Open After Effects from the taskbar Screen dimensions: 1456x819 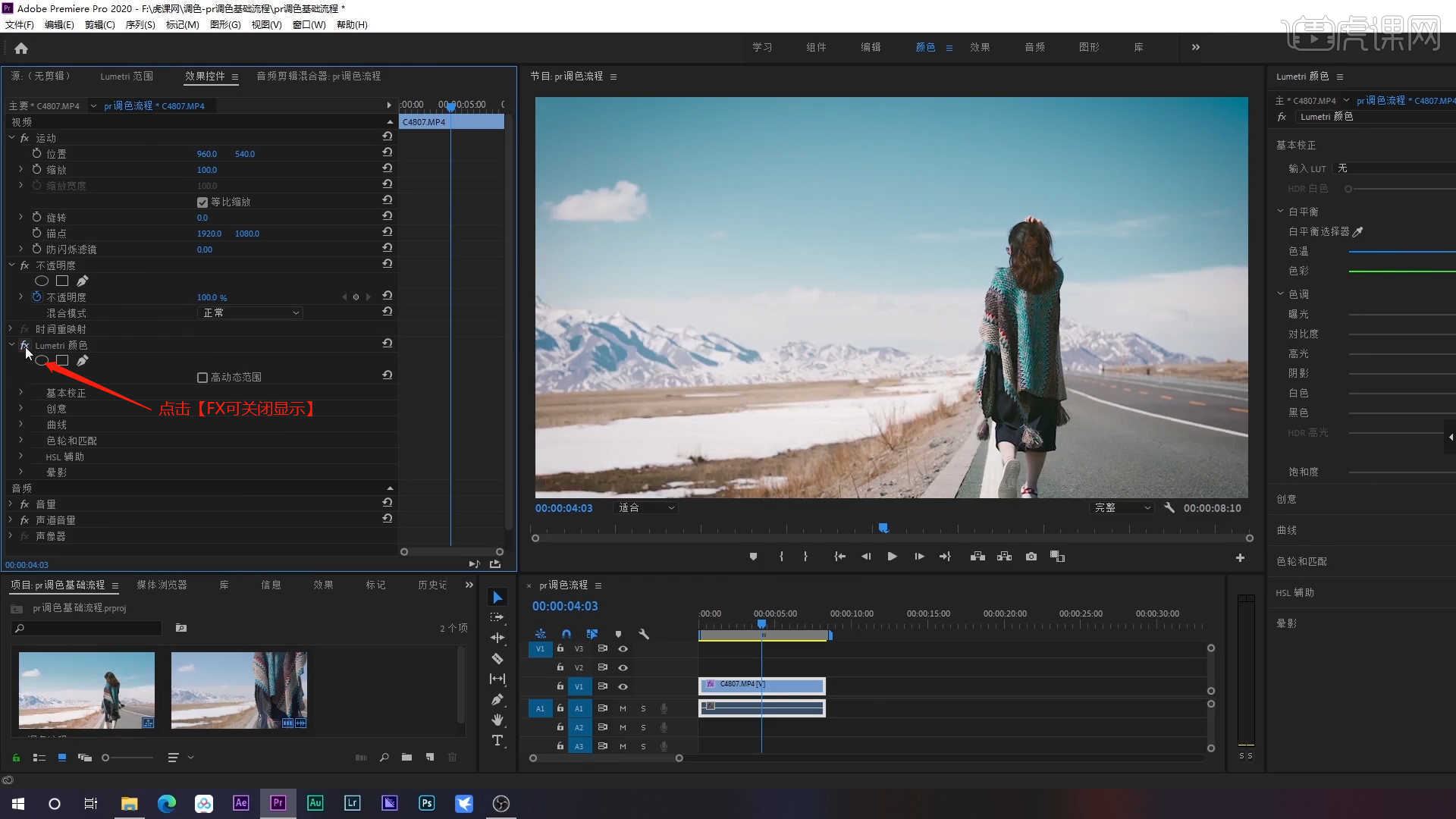241,803
